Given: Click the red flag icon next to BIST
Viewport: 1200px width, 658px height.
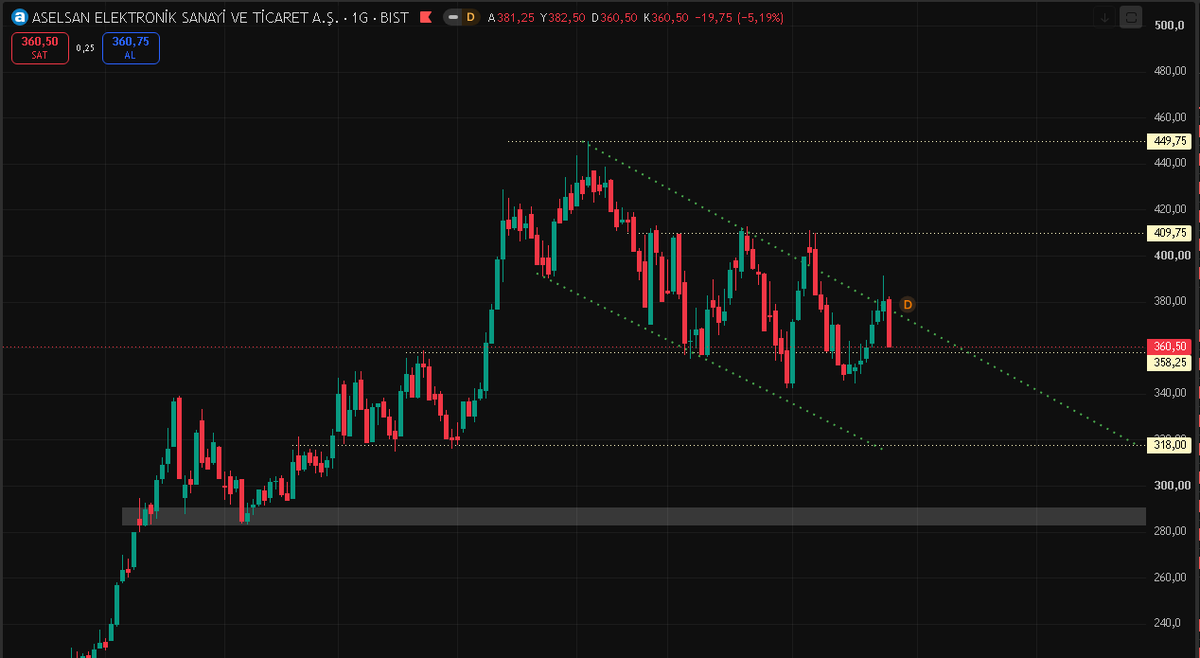Looking at the screenshot, I should (425, 17).
